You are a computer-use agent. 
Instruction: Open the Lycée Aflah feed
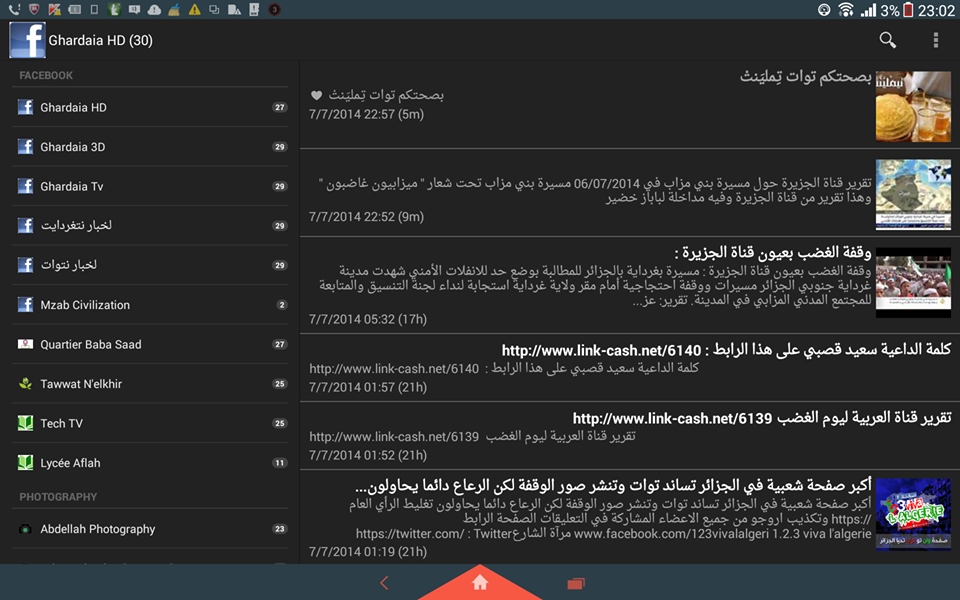point(150,463)
